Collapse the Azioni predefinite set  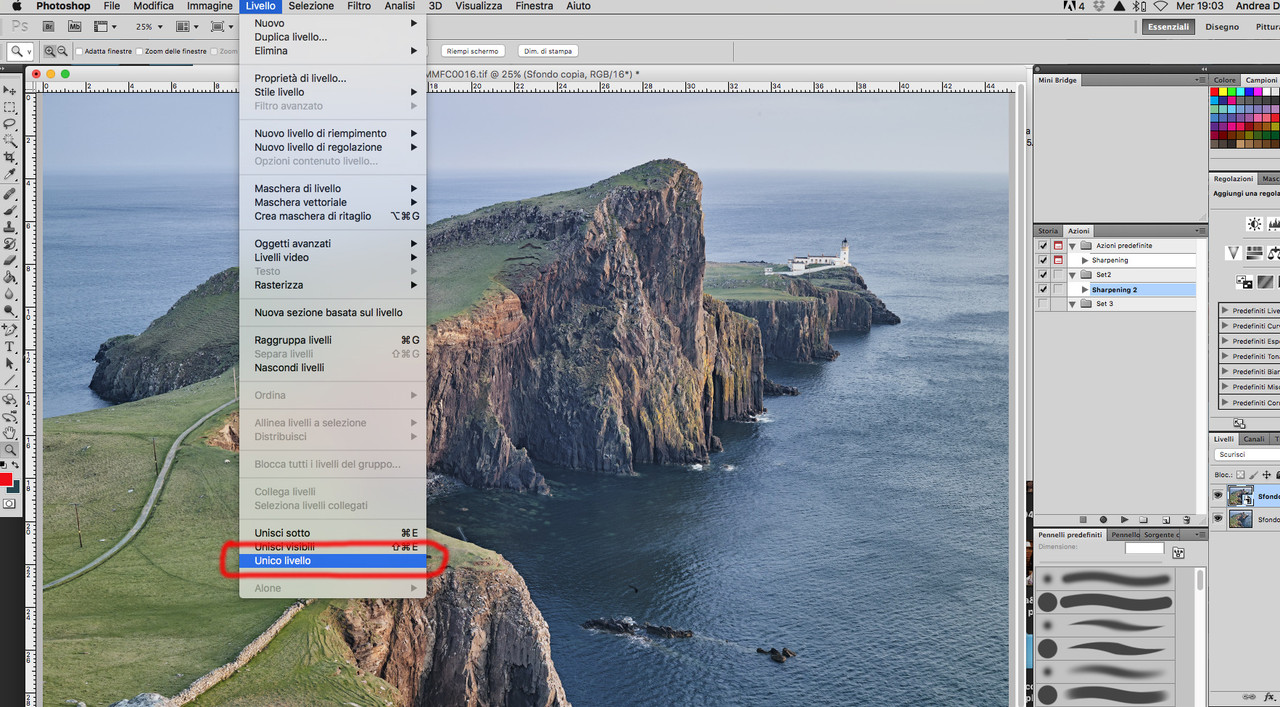tap(1072, 245)
